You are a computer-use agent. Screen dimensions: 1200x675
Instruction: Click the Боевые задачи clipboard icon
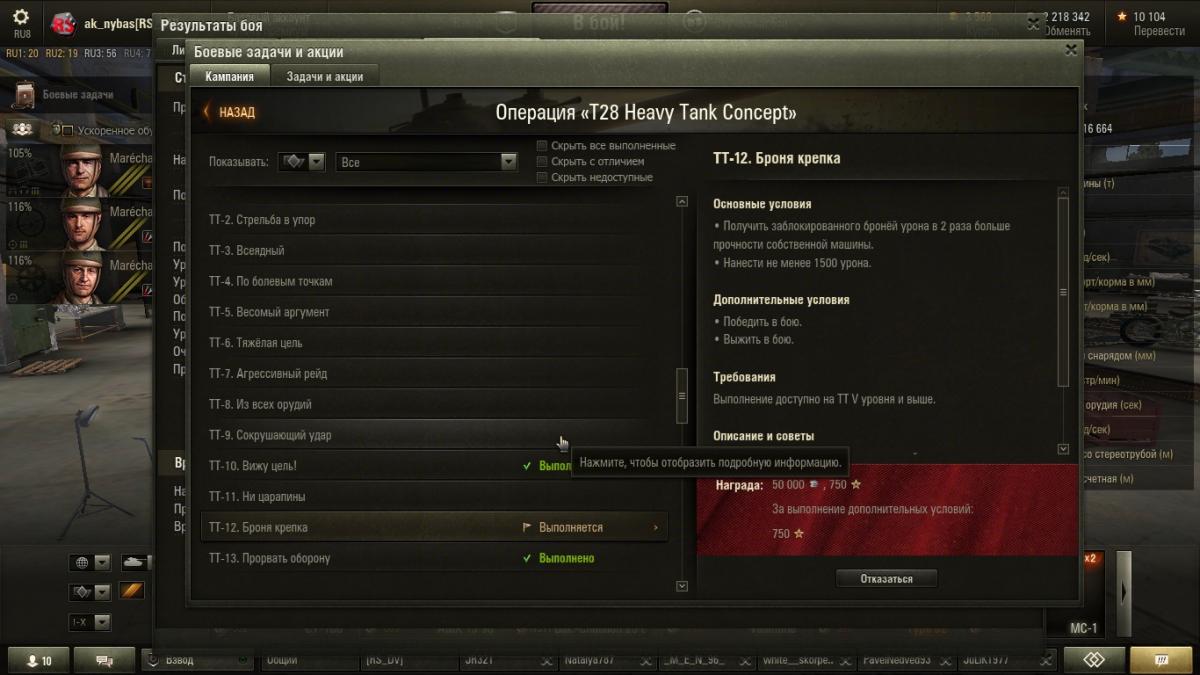(24, 95)
